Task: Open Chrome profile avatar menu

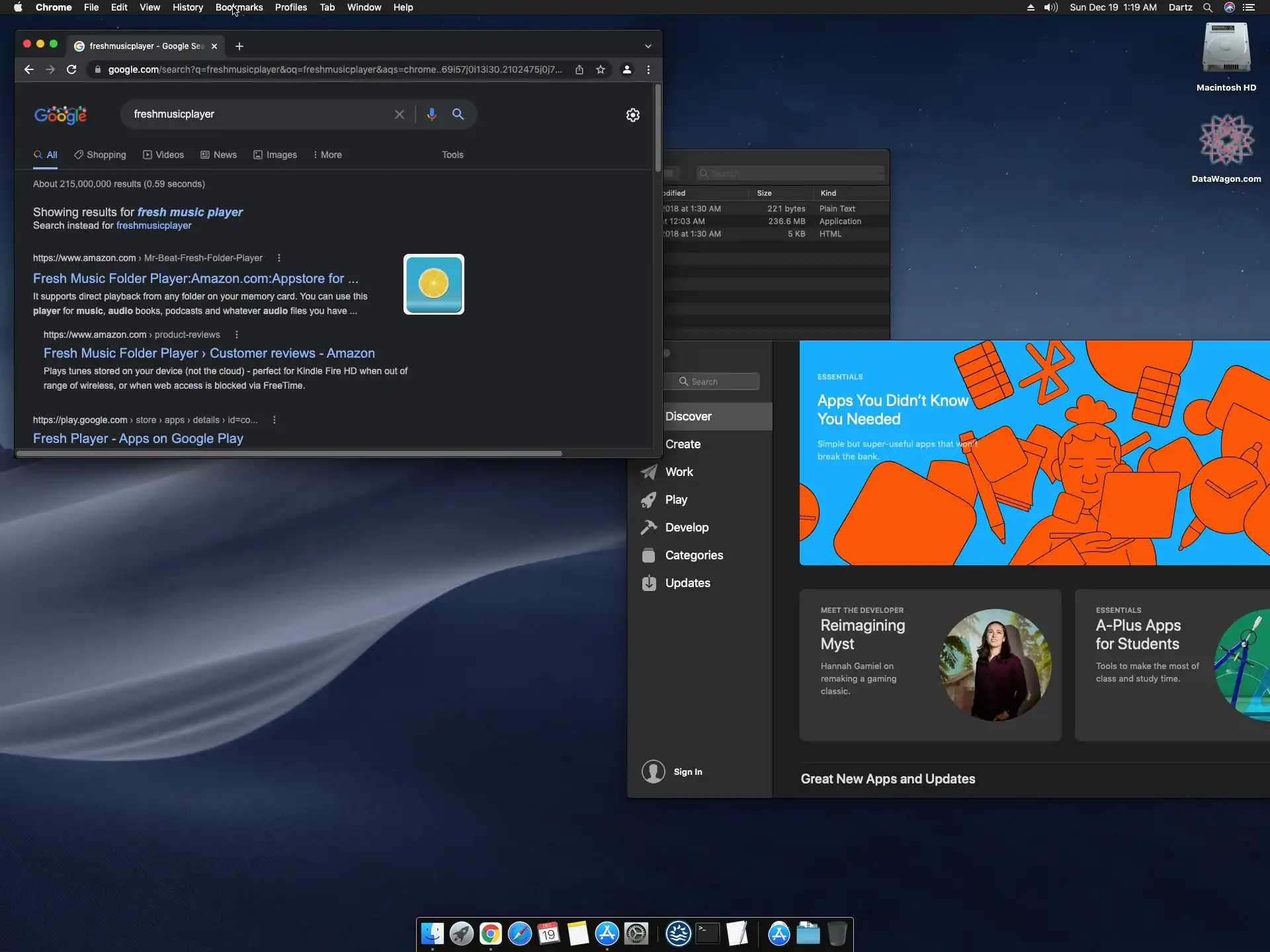Action: 626,69
